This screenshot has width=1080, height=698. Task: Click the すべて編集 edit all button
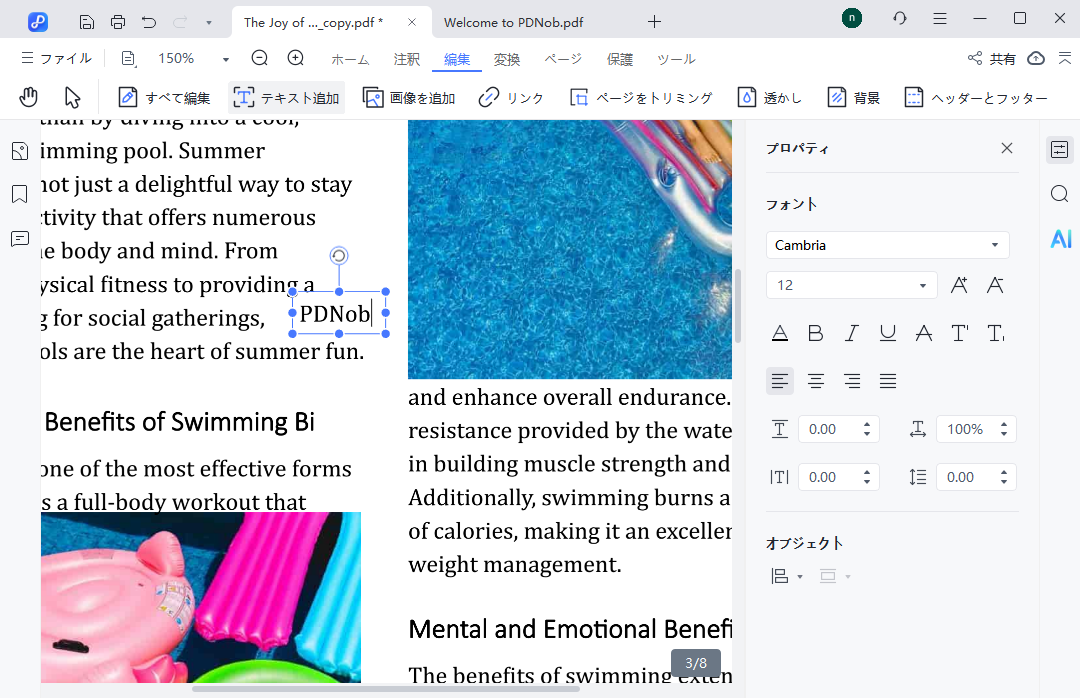coord(165,97)
